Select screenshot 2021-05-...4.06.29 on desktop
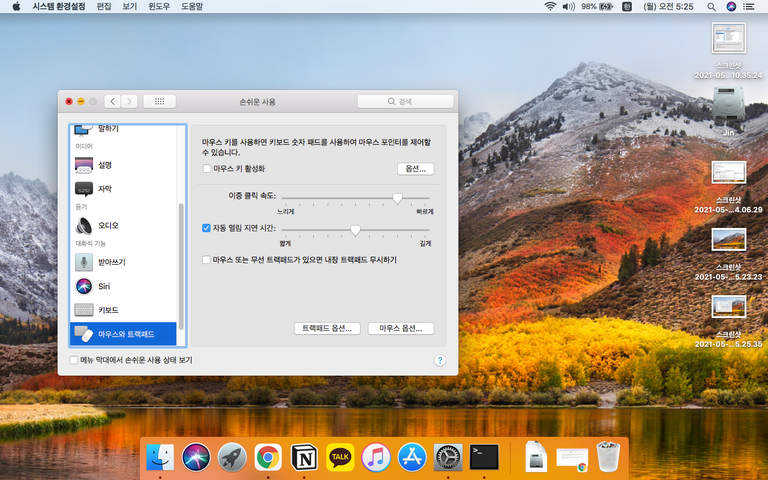Image resolution: width=768 pixels, height=480 pixels. (728, 187)
